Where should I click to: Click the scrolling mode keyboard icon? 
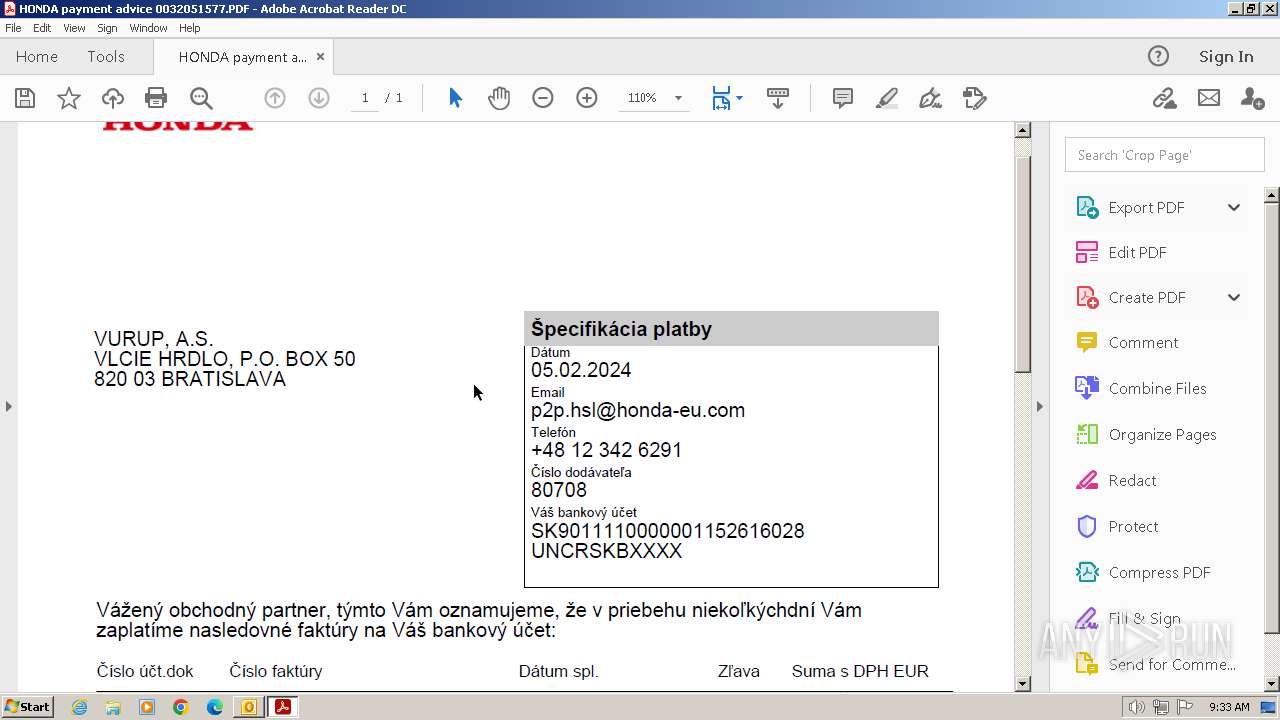[777, 98]
